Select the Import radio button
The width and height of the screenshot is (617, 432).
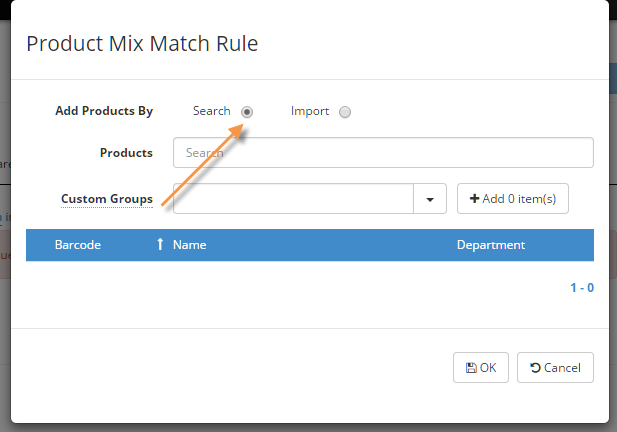point(345,112)
